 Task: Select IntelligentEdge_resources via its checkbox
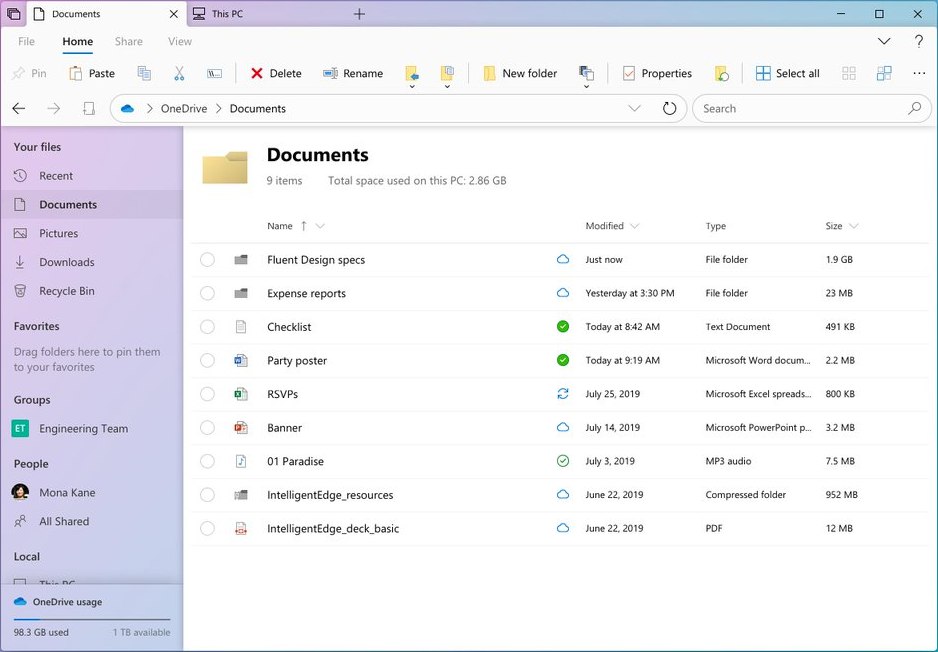pos(208,495)
